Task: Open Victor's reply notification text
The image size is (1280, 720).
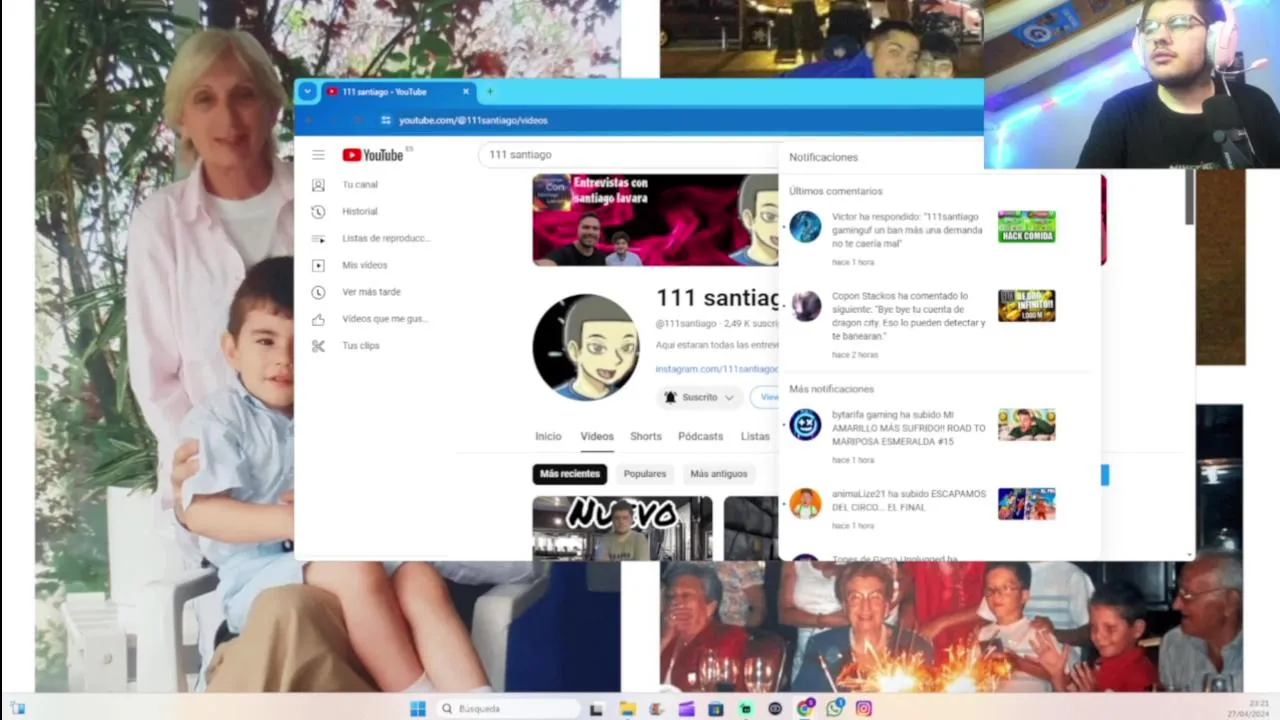Action: pos(905,230)
